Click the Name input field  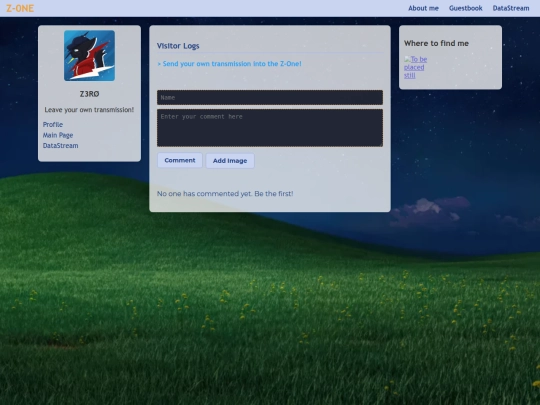pyautogui.click(x=270, y=97)
